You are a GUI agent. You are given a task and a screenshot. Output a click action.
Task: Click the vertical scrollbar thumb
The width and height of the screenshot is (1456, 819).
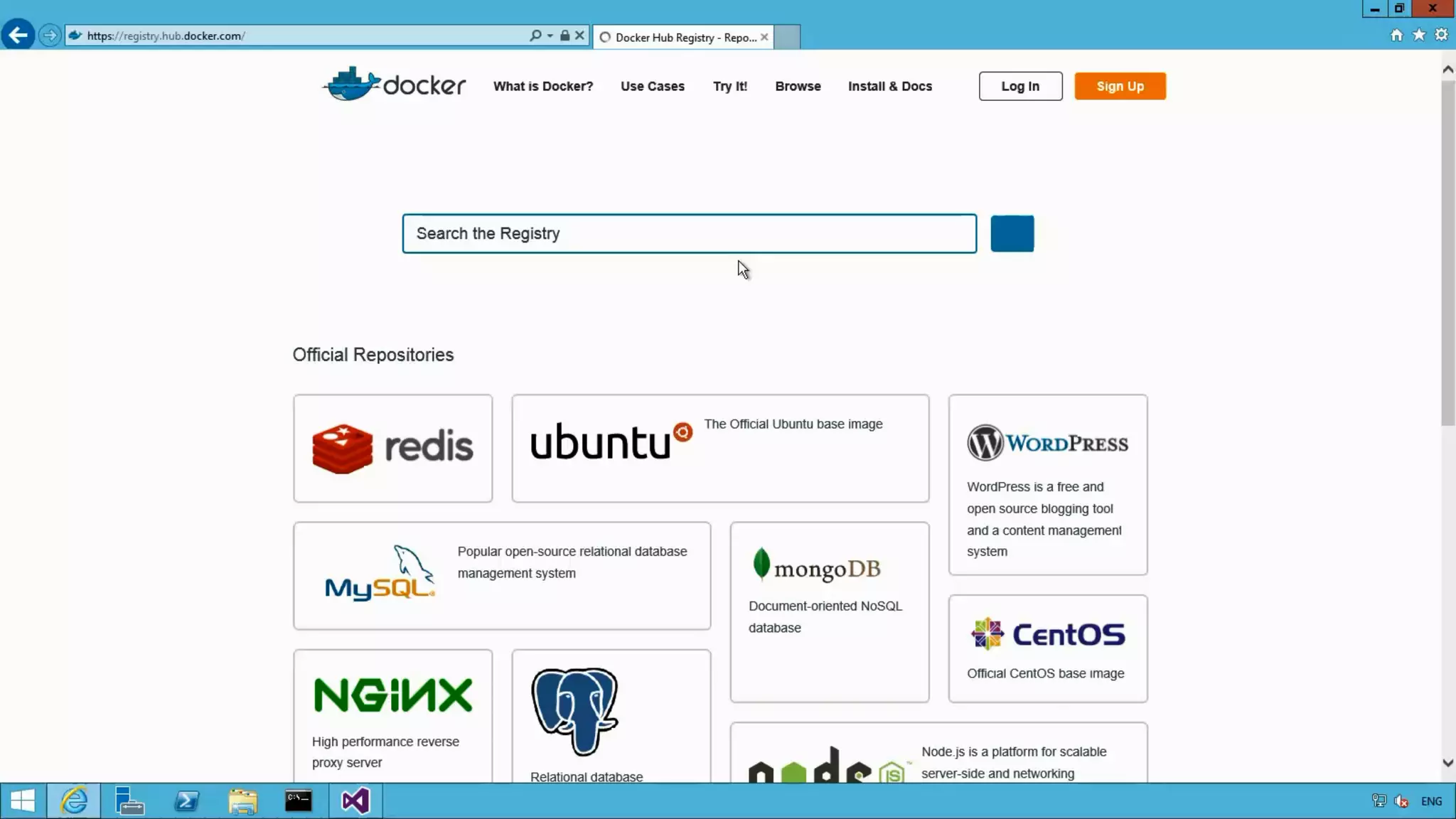[1447, 253]
